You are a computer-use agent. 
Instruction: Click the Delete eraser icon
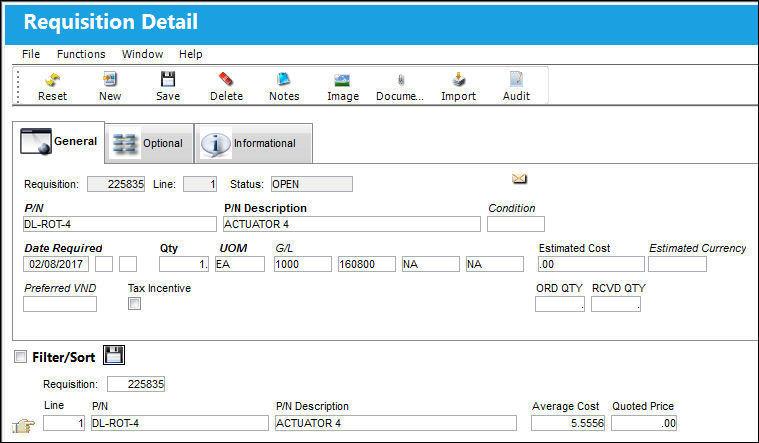tap(226, 79)
